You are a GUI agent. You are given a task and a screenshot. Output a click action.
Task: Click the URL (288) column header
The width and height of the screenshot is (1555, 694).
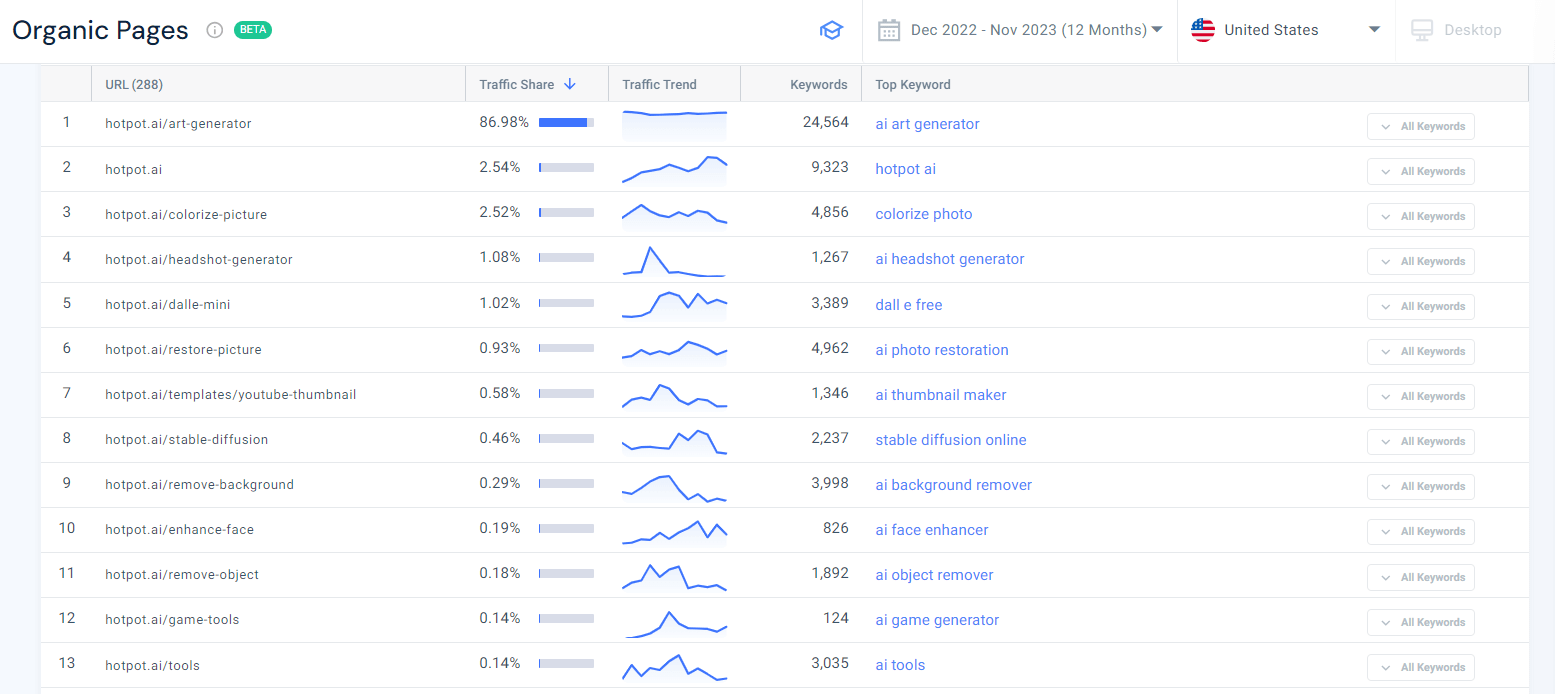pos(134,84)
